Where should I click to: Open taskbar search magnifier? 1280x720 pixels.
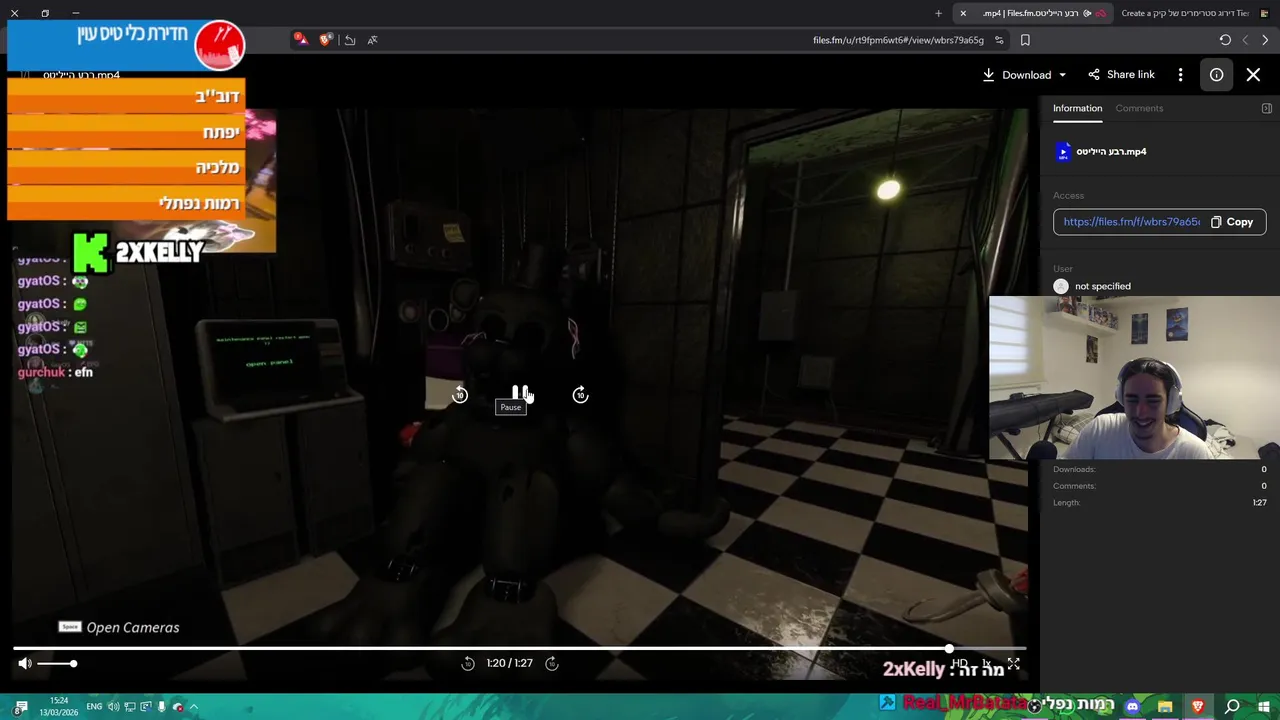point(1232,707)
